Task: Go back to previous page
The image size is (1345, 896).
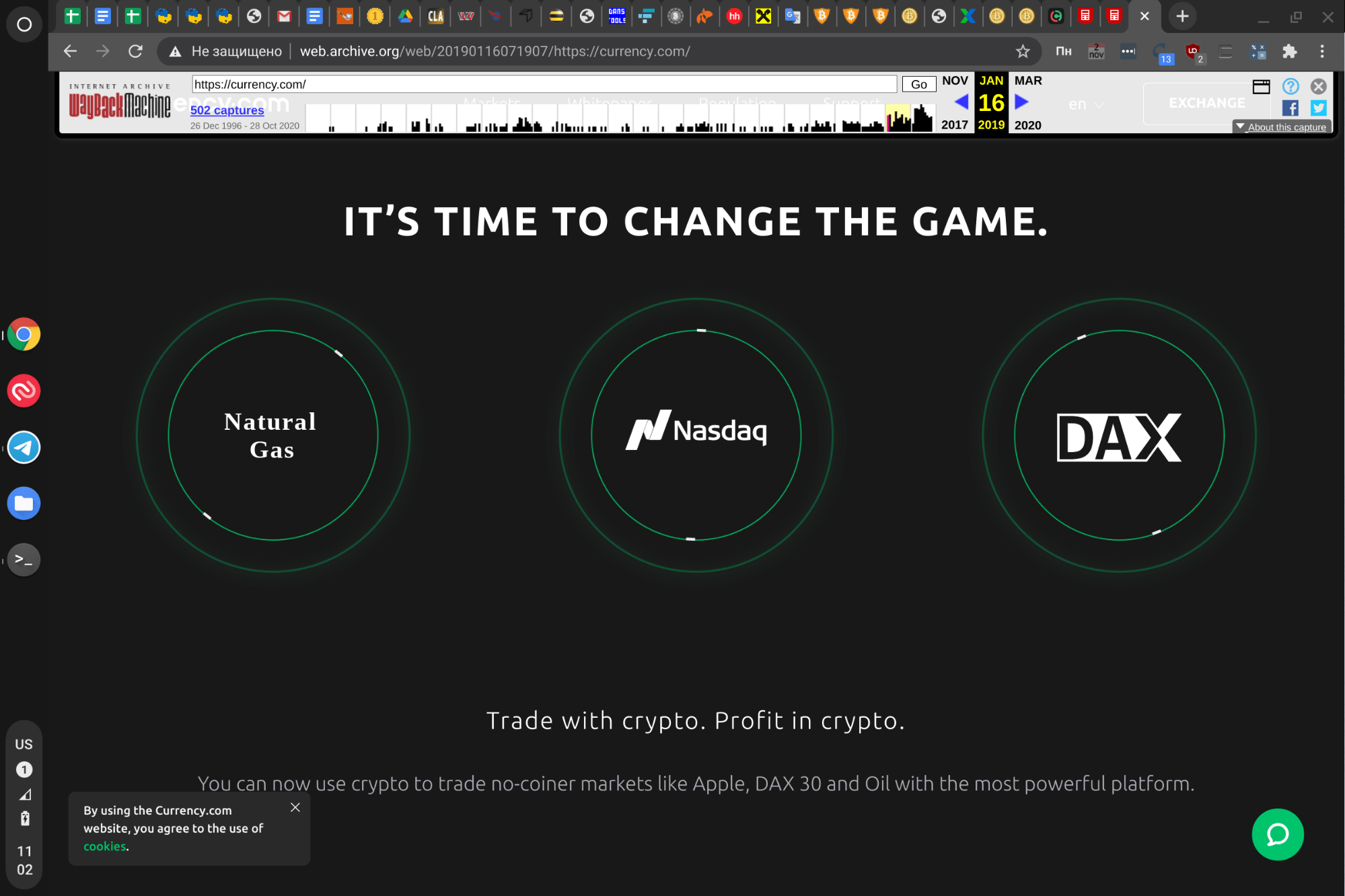Action: click(70, 51)
